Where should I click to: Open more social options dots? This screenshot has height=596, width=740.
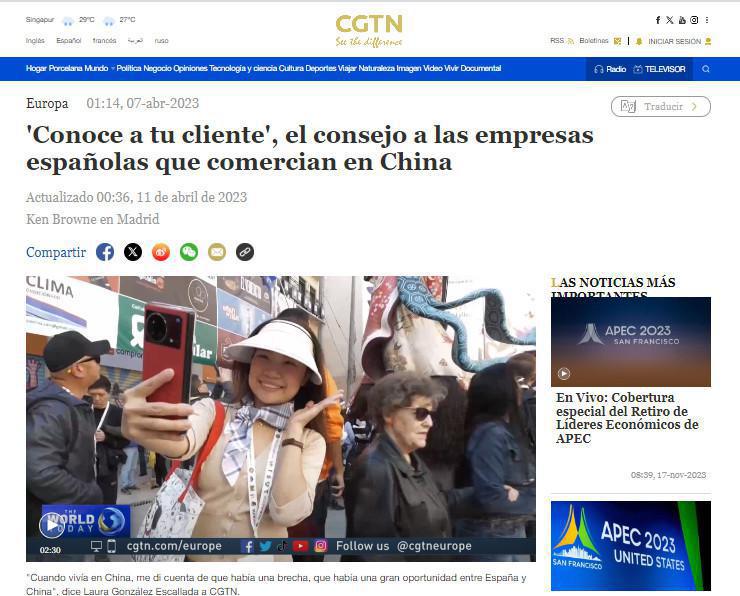click(706, 20)
